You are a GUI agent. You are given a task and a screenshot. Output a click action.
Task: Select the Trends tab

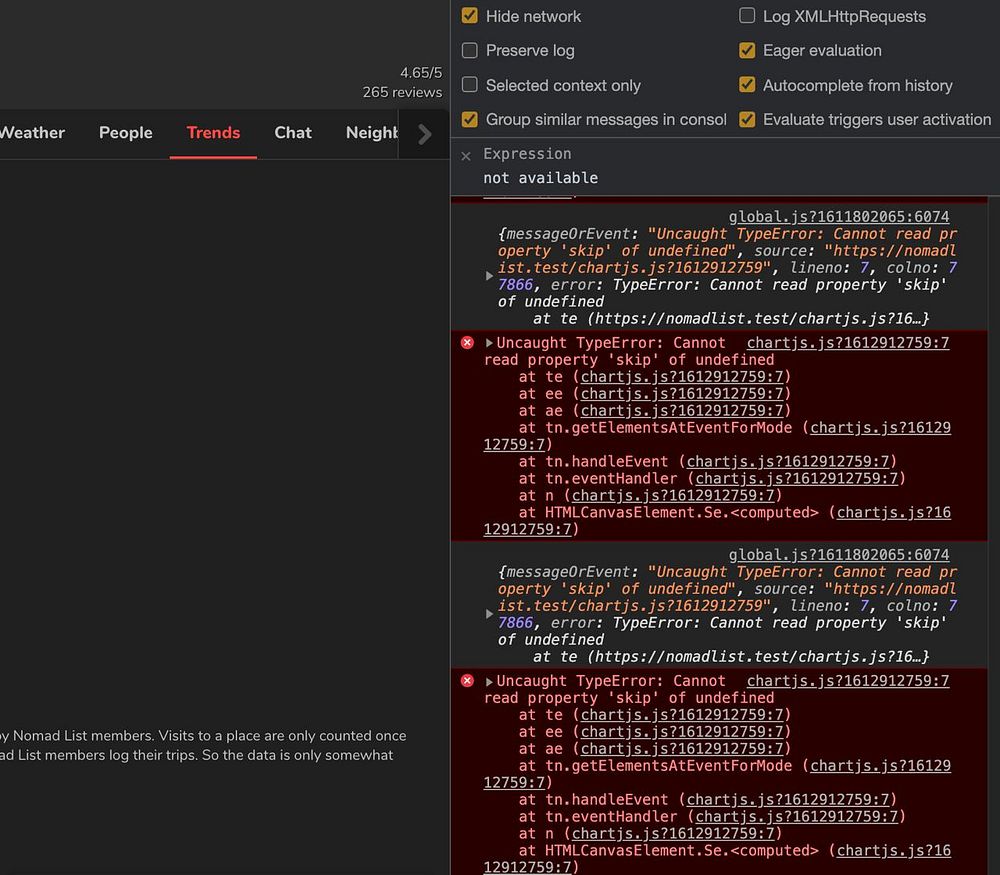(213, 133)
